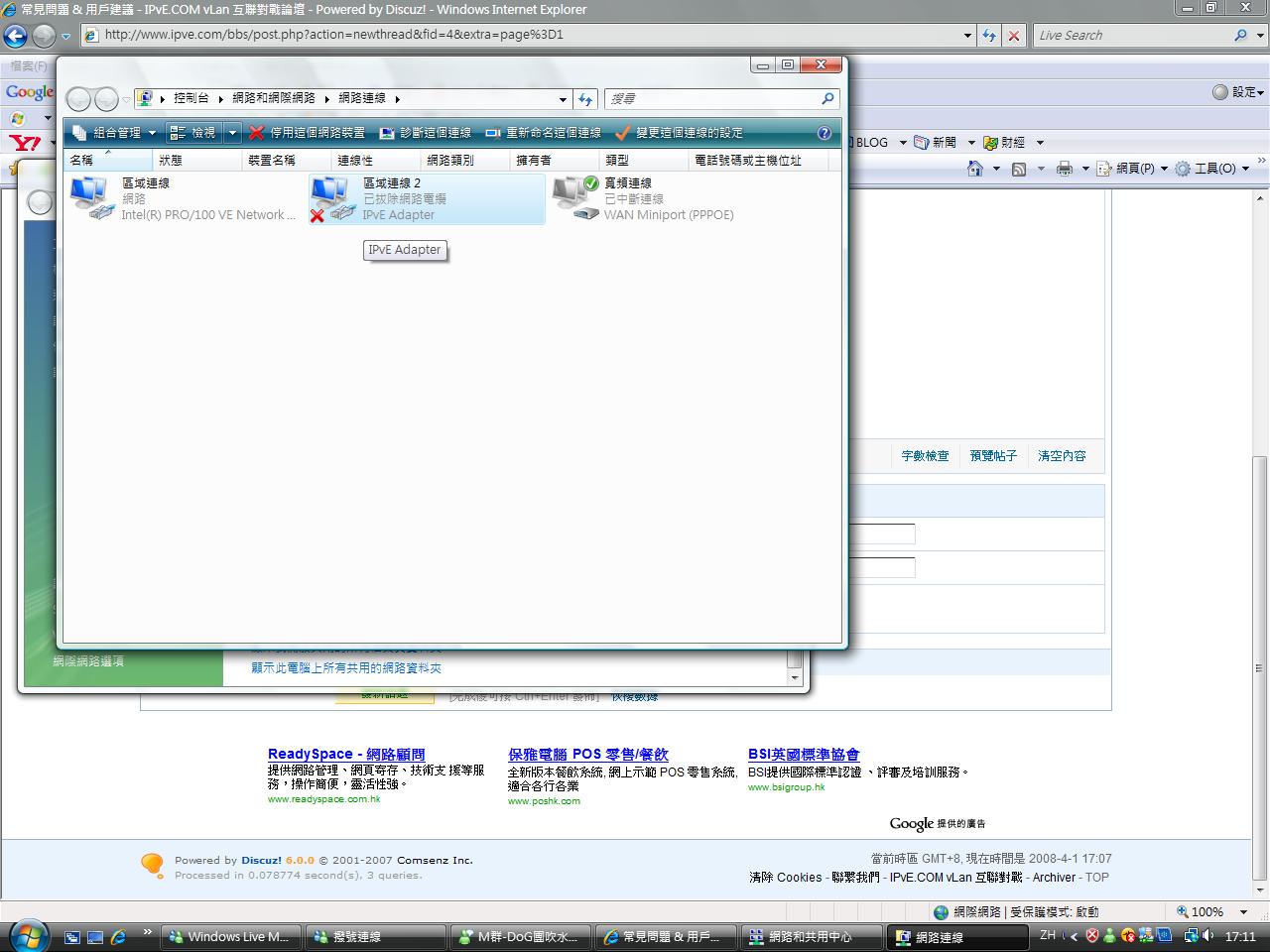Click the IE red stop button
The height and width of the screenshot is (952, 1270).
point(1013,35)
